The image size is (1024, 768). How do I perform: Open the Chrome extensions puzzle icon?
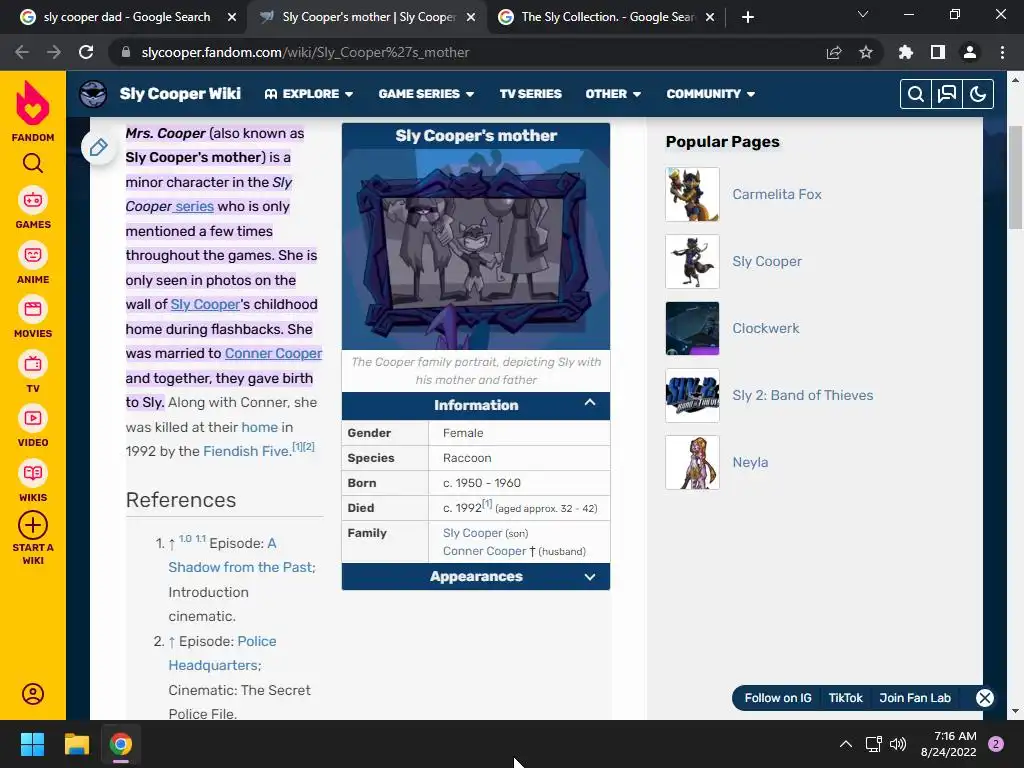tap(906, 52)
